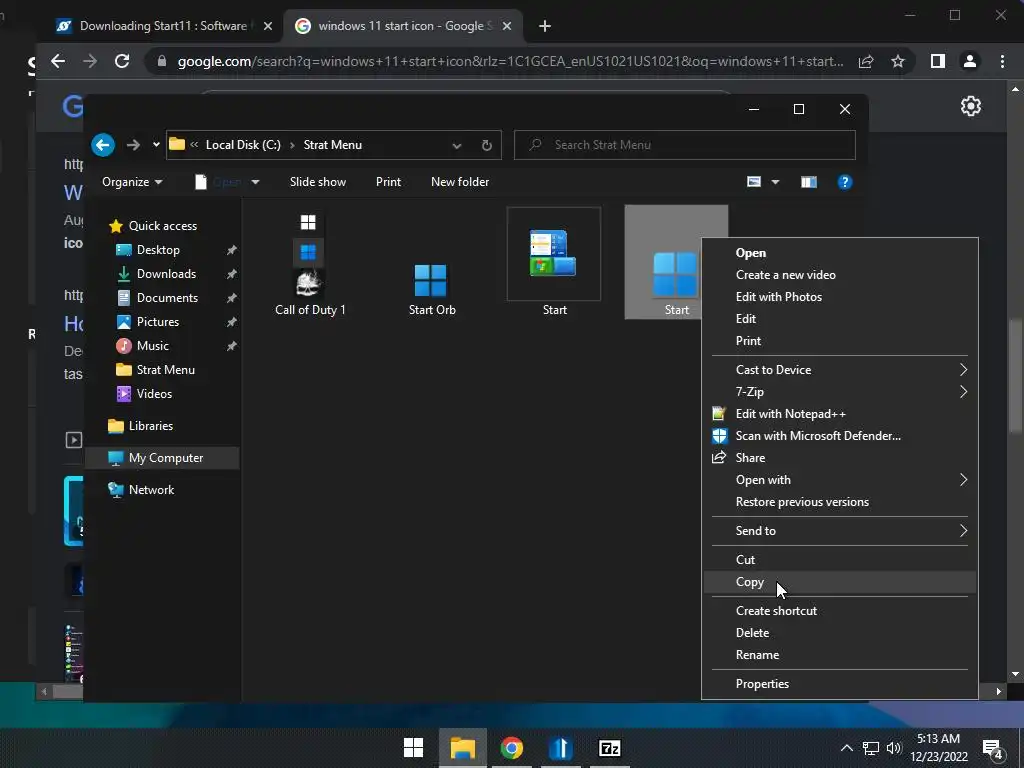The image size is (1024, 768).
Task: Open the Organize menu
Action: 132,182
